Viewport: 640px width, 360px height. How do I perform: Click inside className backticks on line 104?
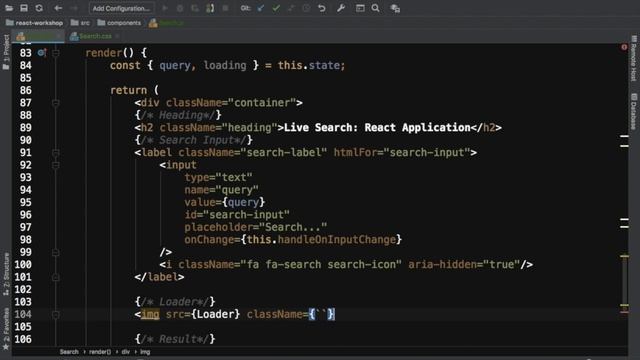[321, 314]
